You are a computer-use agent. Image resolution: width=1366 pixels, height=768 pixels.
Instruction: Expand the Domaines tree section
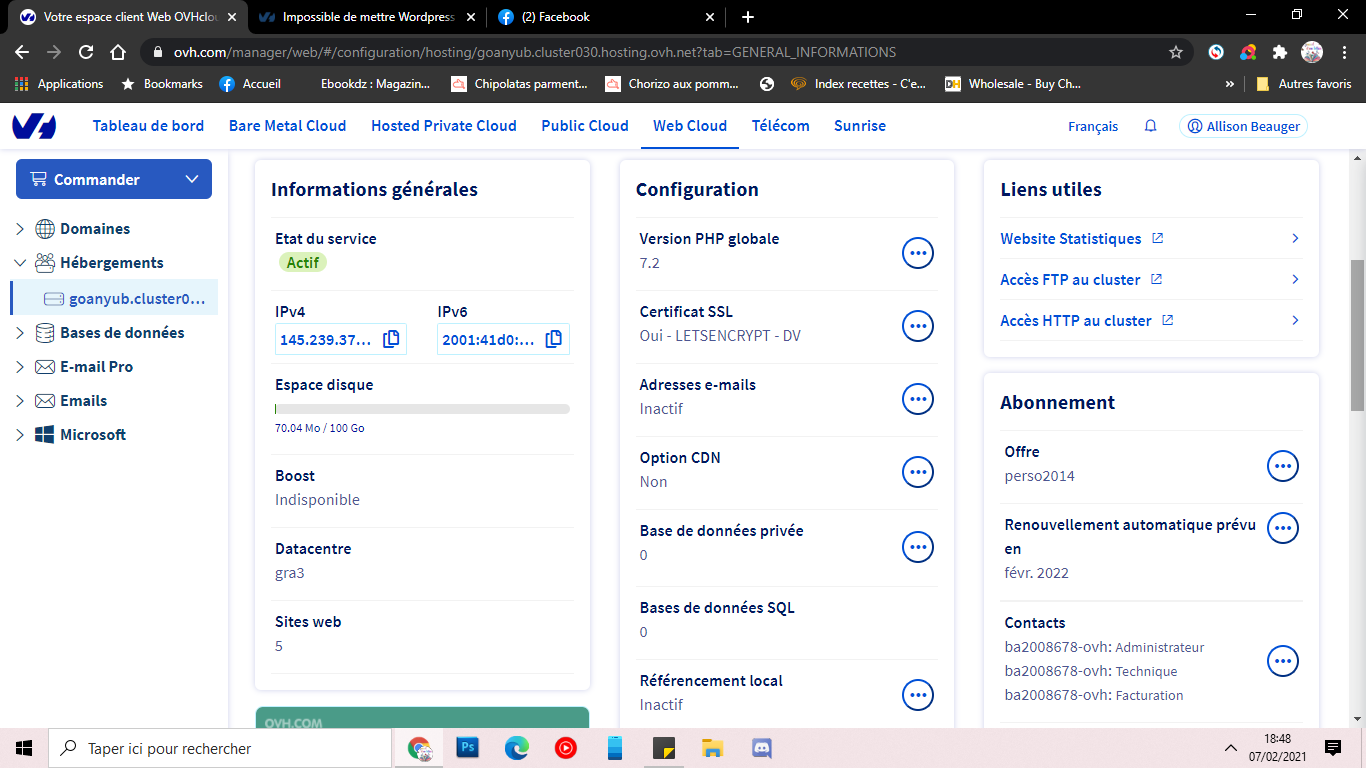(20, 229)
